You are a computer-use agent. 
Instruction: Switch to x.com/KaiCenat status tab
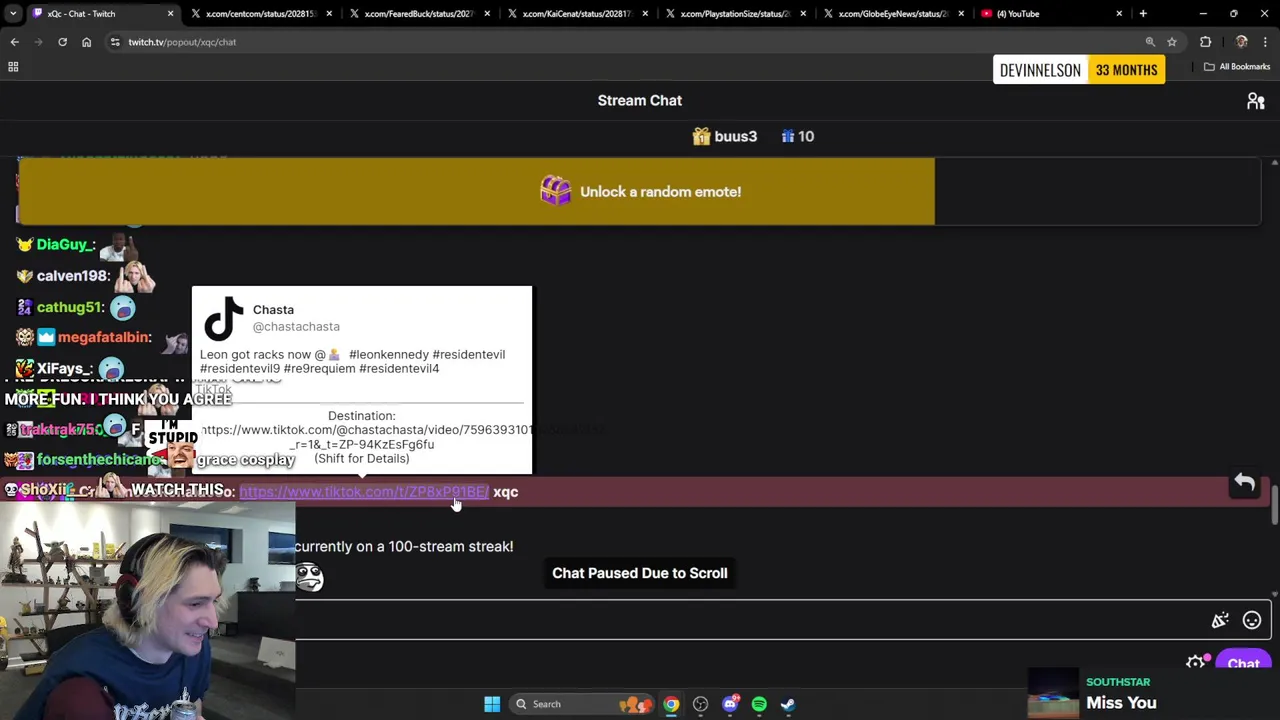578,14
